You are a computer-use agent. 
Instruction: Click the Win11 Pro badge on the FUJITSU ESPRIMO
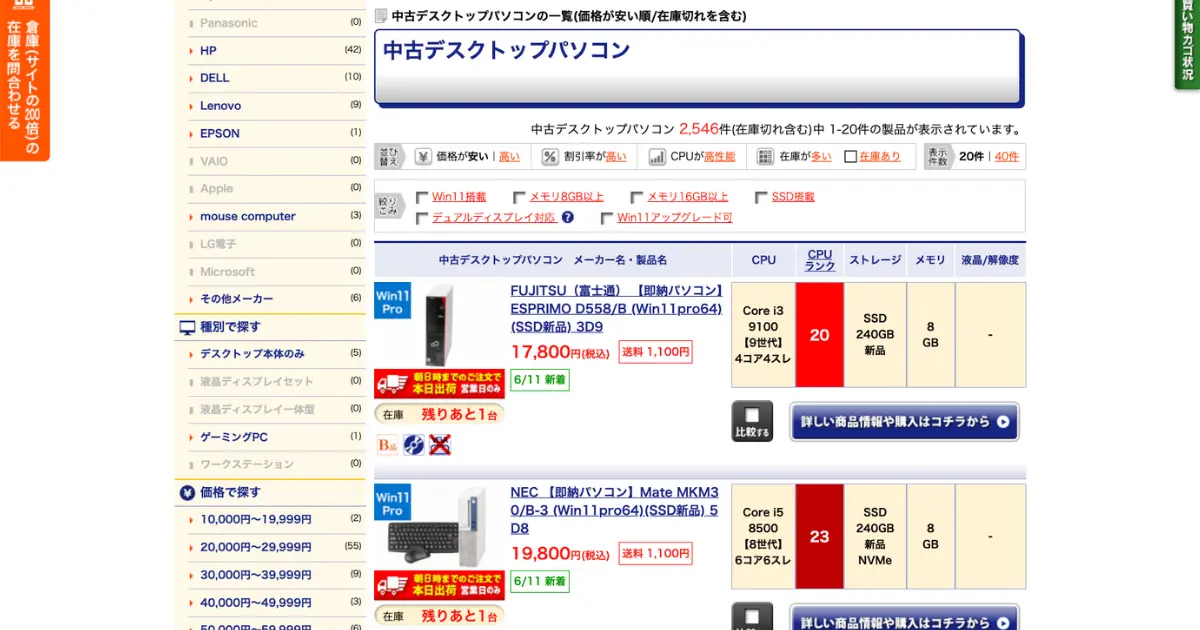[x=392, y=301]
